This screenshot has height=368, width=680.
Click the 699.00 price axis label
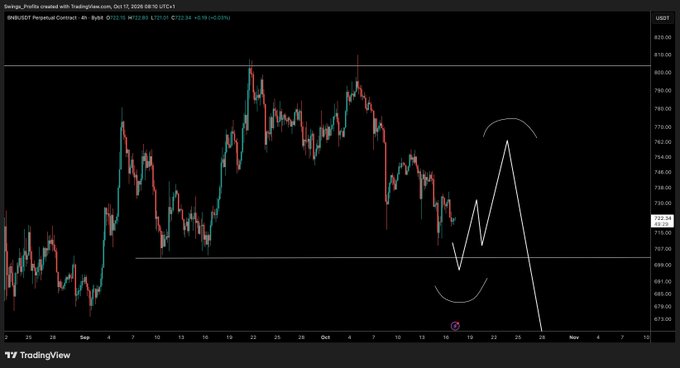point(662,265)
